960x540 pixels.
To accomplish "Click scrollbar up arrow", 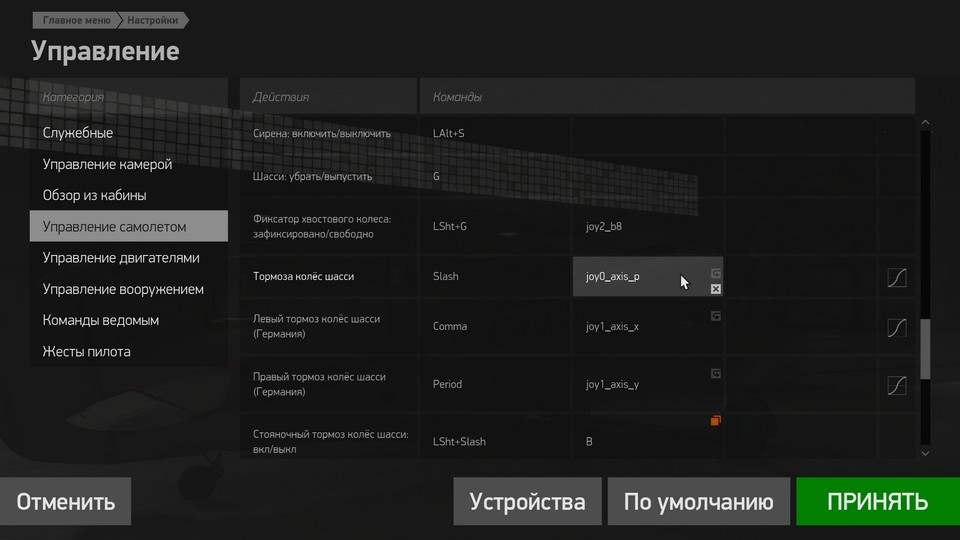I will (x=925, y=122).
